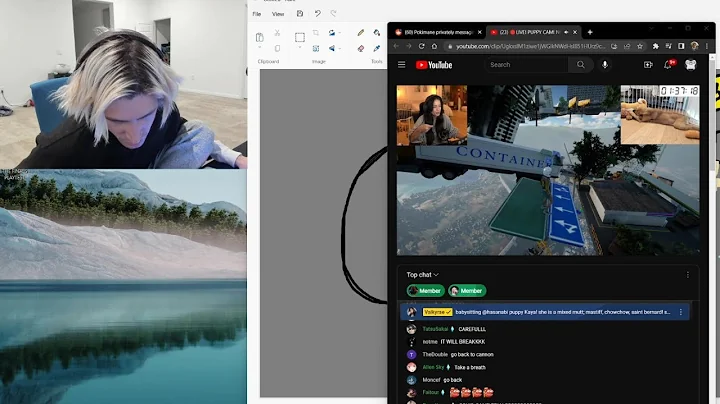Click the chat username Alien Sky
The height and width of the screenshot is (404, 720).
433,367
